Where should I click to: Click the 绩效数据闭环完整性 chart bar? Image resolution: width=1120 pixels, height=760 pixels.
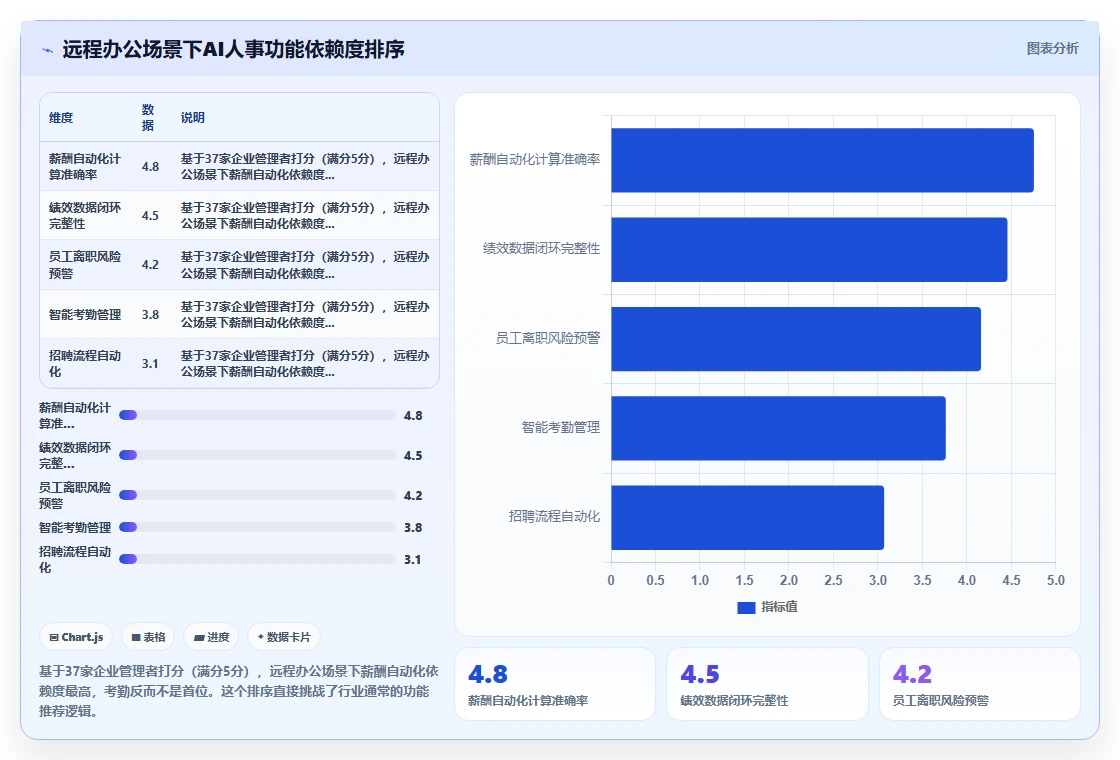point(809,249)
